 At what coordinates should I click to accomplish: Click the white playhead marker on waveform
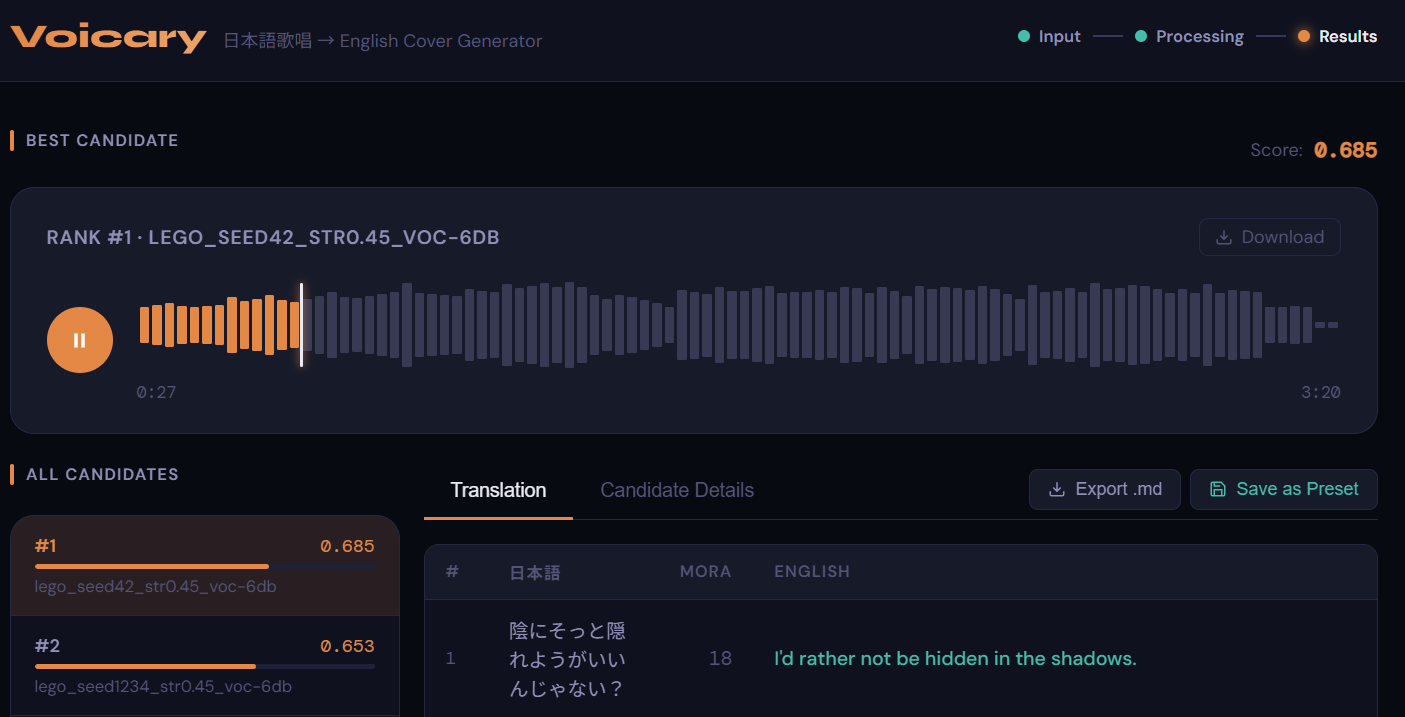[301, 325]
